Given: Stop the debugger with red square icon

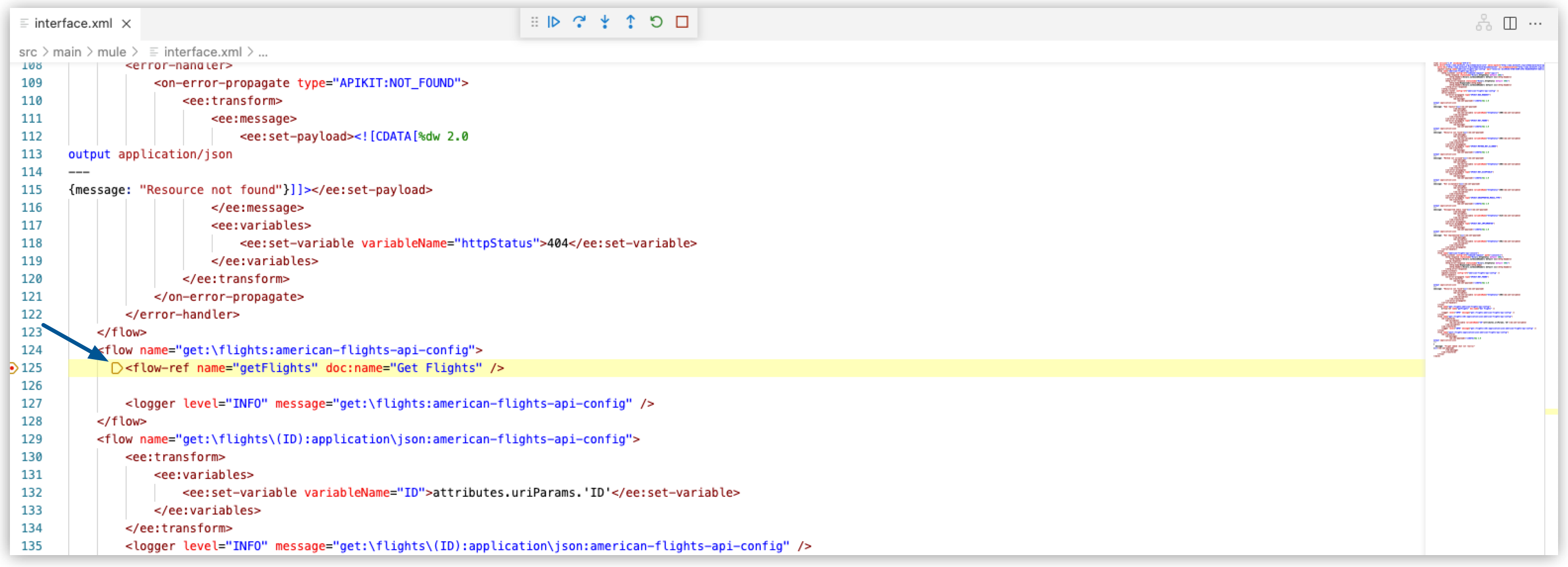Looking at the screenshot, I should pos(682,22).
